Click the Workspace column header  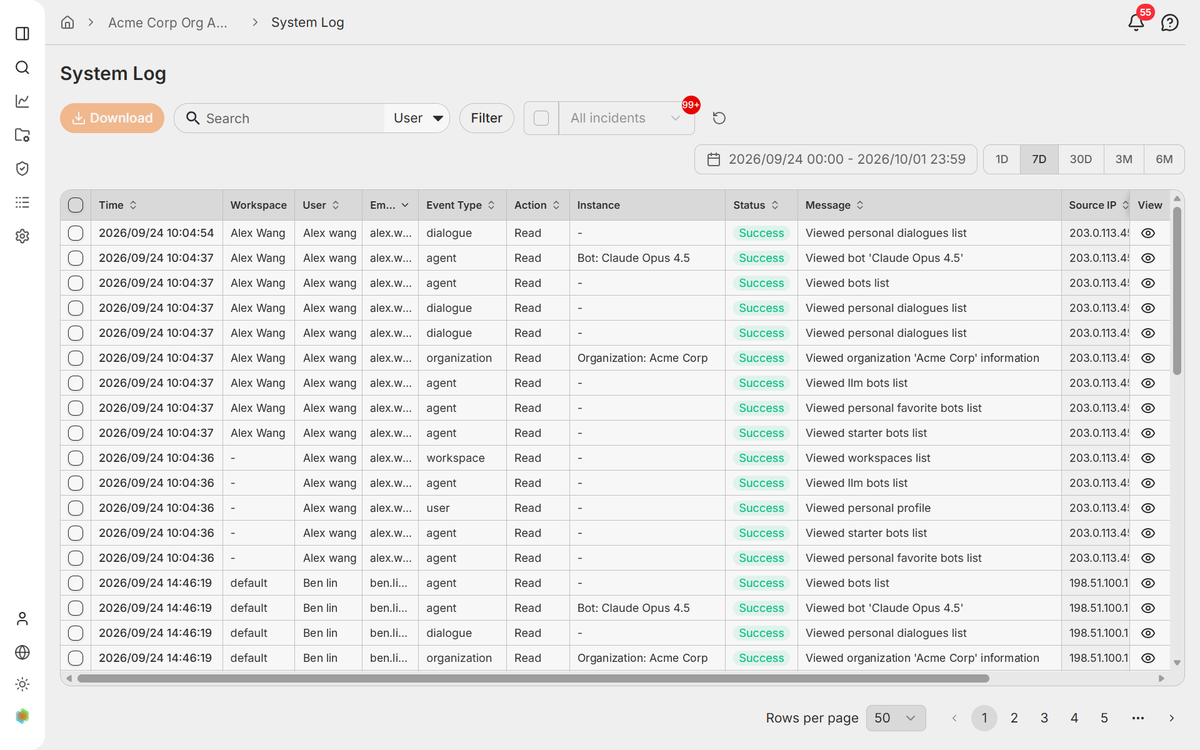(258, 205)
